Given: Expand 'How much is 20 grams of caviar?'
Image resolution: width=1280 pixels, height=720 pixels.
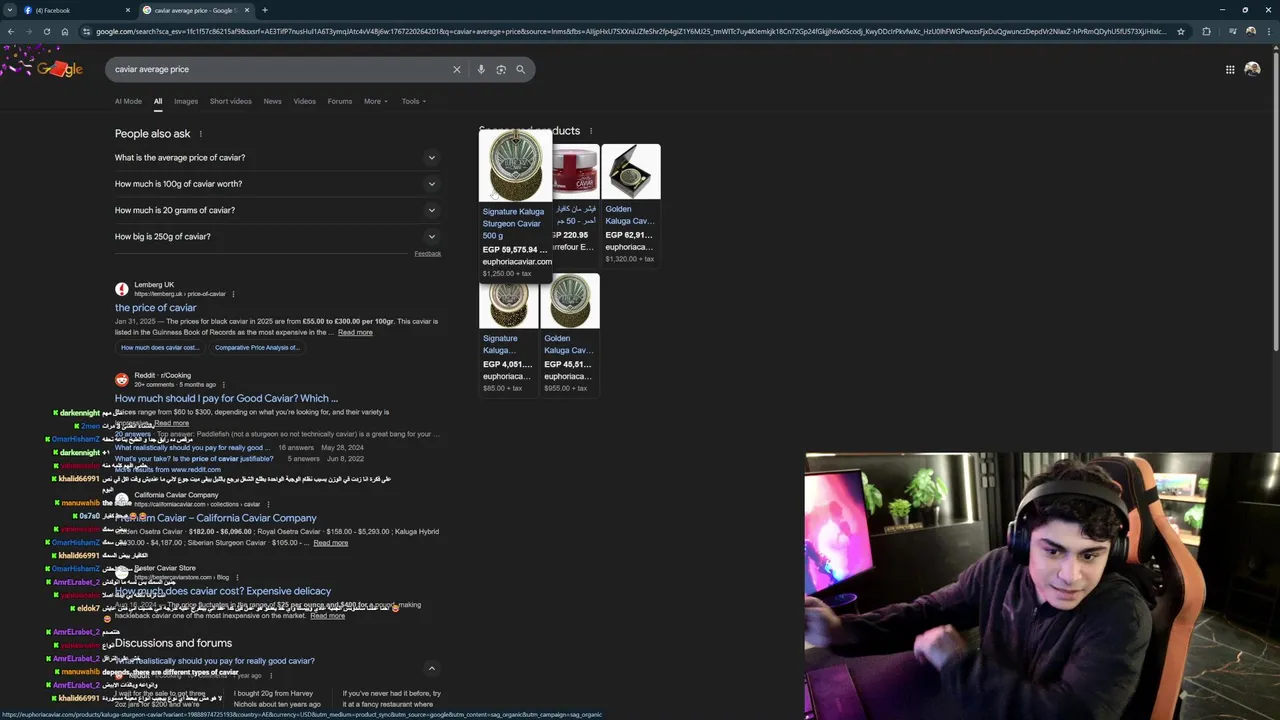Looking at the screenshot, I should coord(277,210).
